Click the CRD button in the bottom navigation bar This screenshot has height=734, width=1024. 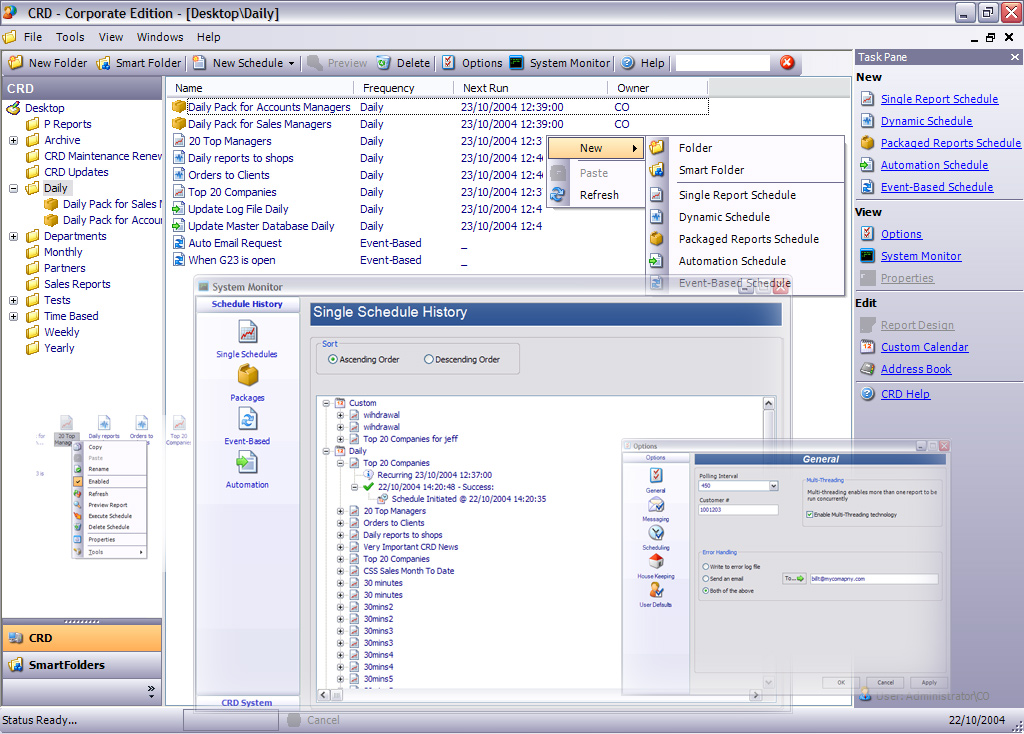(x=82, y=638)
